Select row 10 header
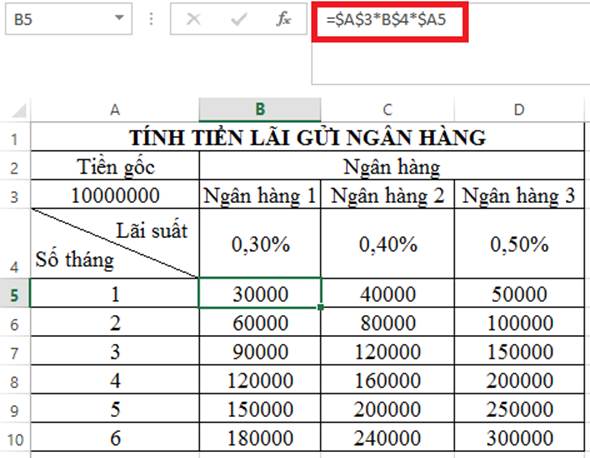 pos(15,438)
